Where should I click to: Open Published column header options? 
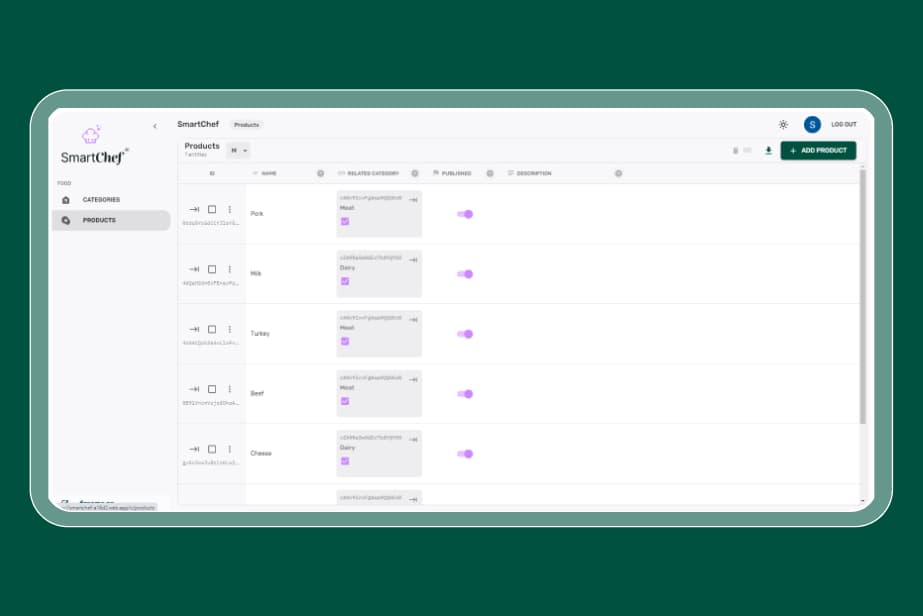click(490, 174)
